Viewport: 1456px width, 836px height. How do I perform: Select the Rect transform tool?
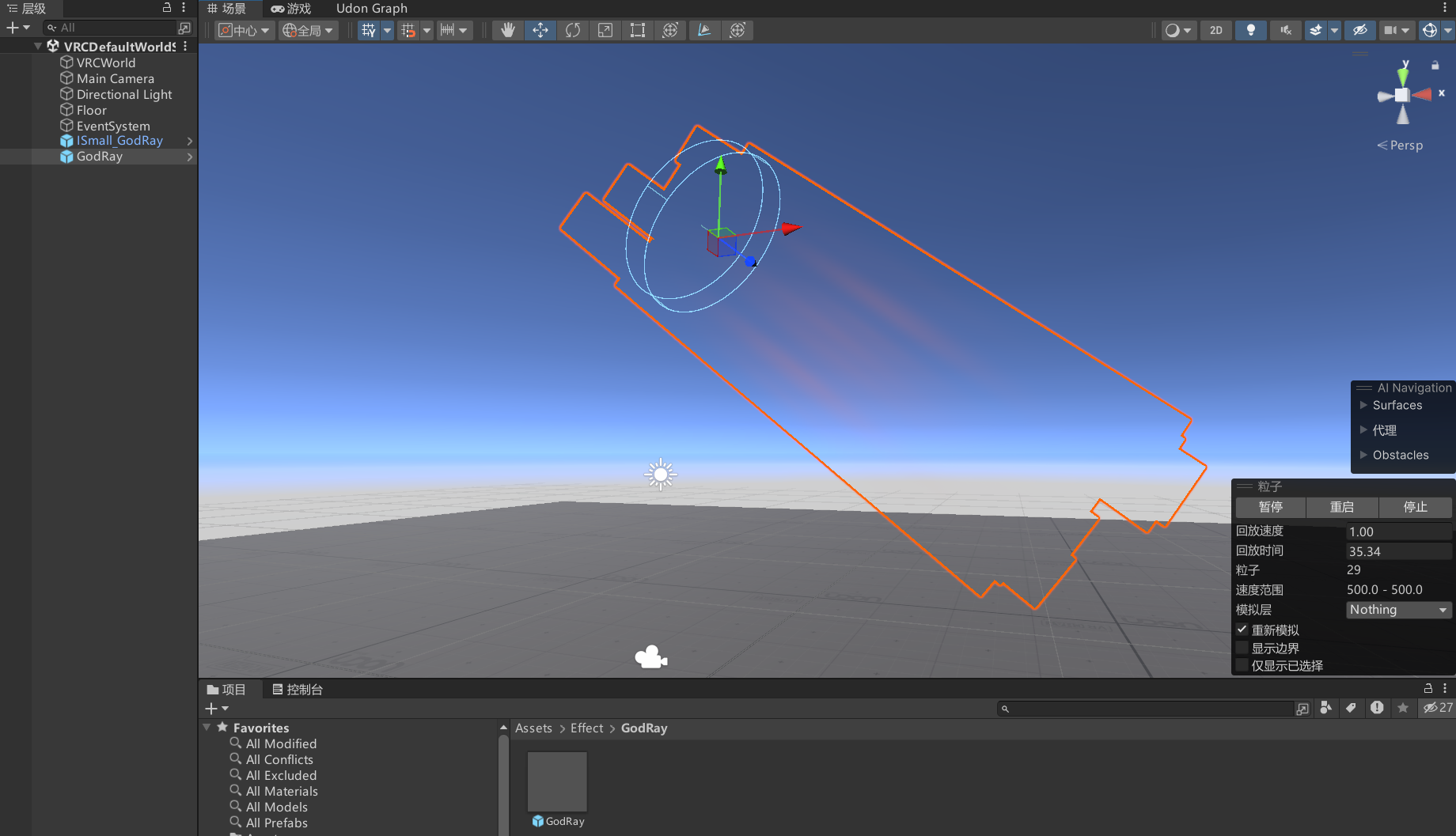[638, 30]
